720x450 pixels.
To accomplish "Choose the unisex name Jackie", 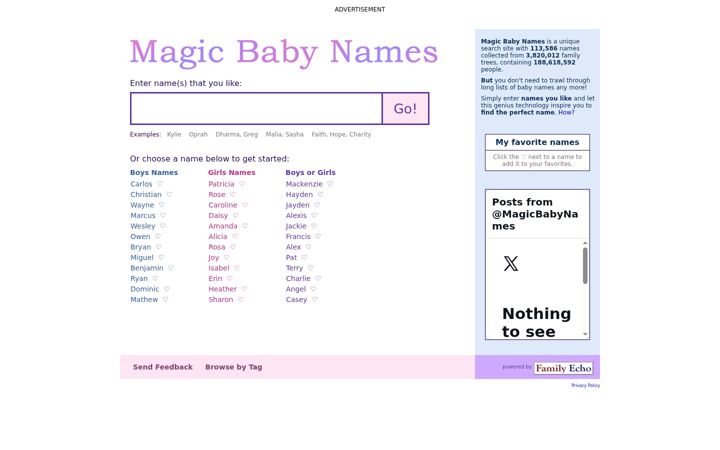I will pyautogui.click(x=296, y=226).
